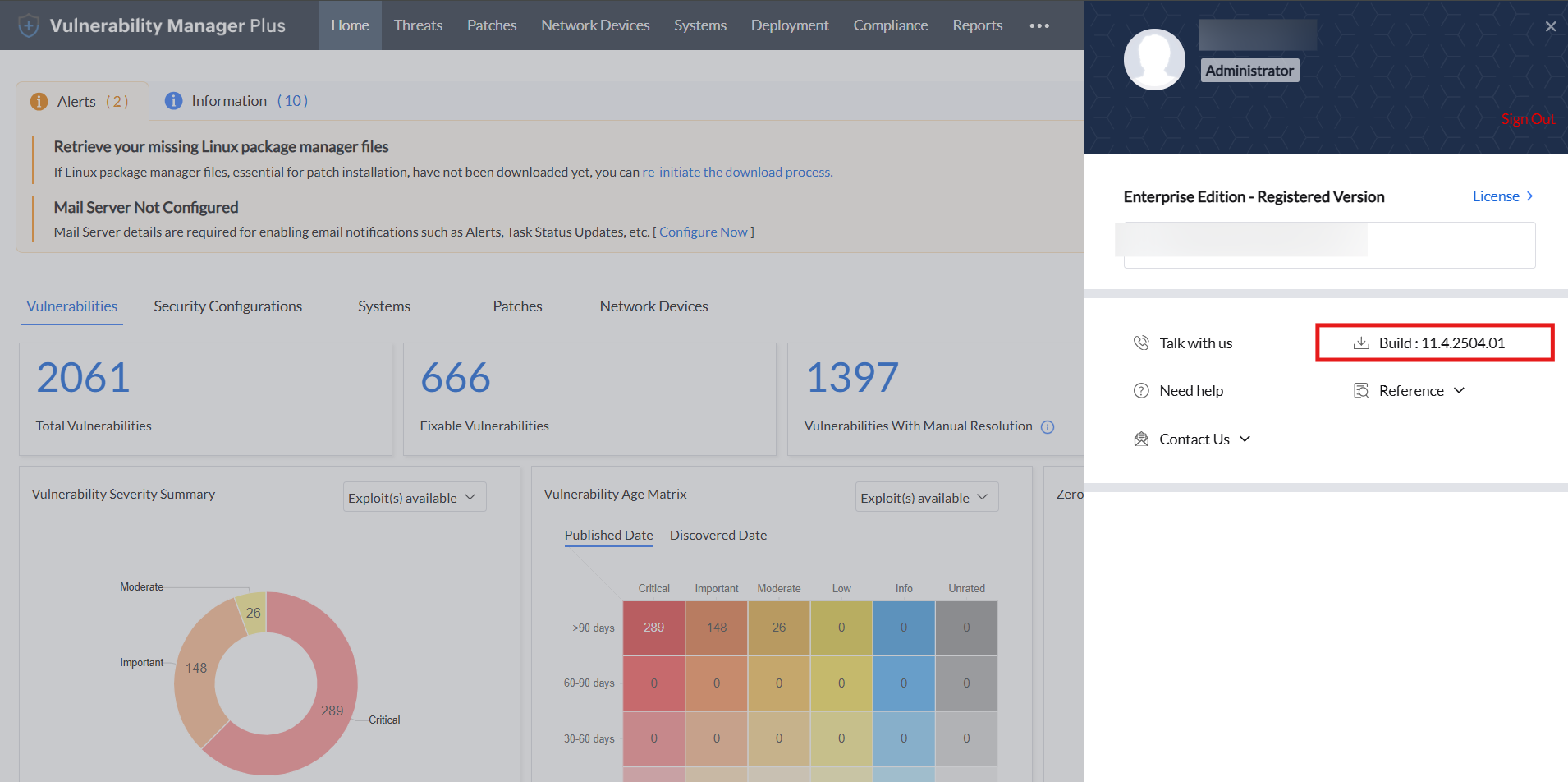Image resolution: width=1568 pixels, height=782 pixels.
Task: Select the Network Devices dashboard tab
Action: (x=653, y=306)
